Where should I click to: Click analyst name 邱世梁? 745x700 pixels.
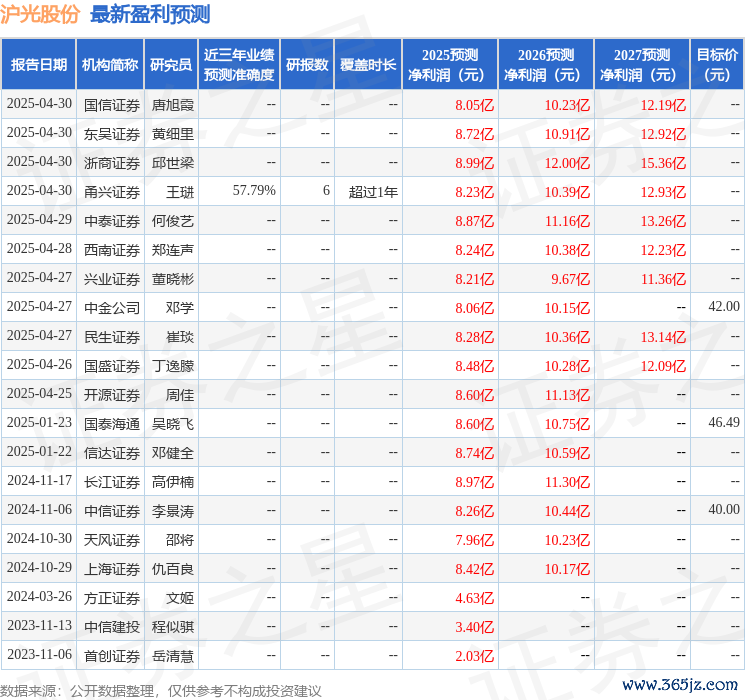[x=172, y=163]
